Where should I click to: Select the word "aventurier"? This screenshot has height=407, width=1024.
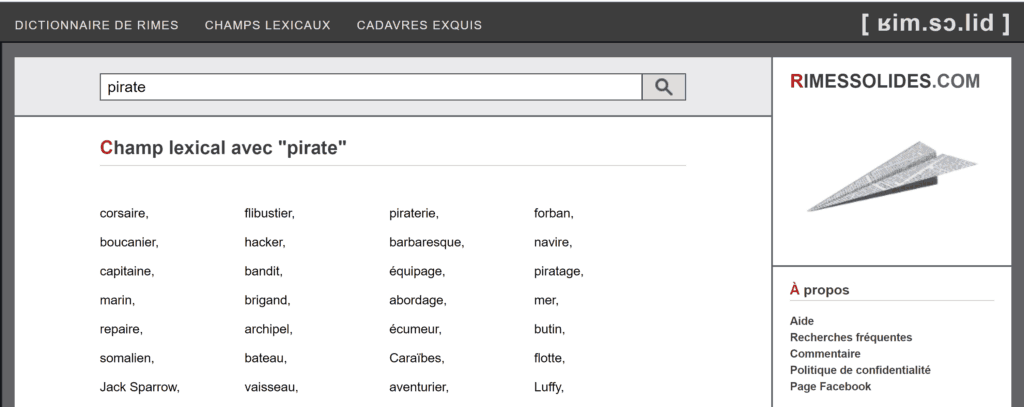(418, 387)
